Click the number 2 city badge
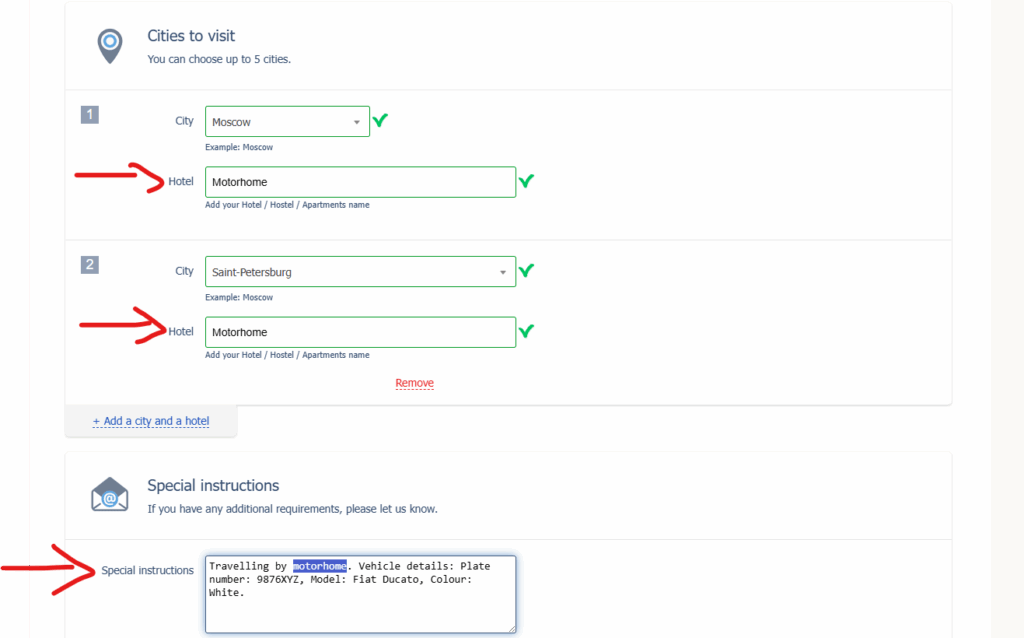The width and height of the screenshot is (1024, 638). tap(90, 265)
